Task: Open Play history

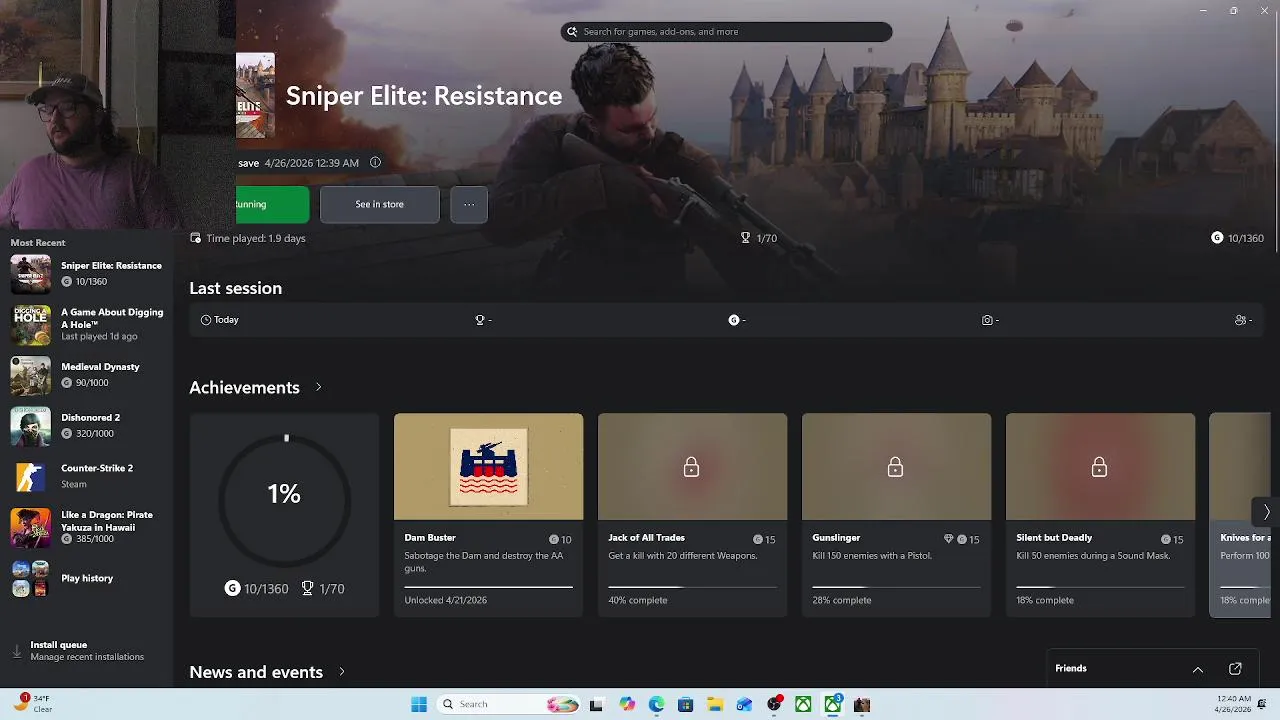Action: [87, 578]
